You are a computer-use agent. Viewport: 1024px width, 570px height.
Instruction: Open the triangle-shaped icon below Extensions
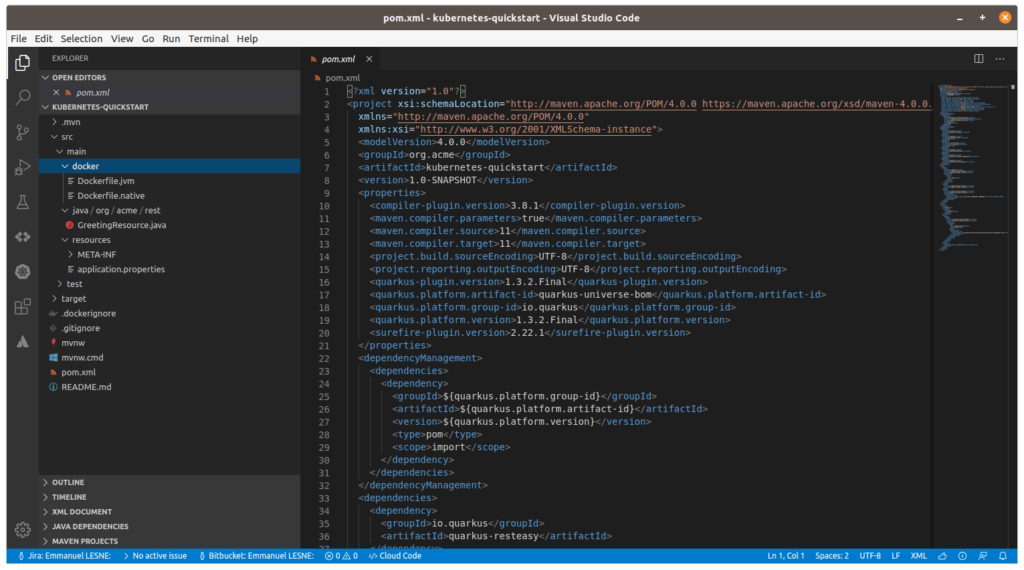click(x=23, y=341)
